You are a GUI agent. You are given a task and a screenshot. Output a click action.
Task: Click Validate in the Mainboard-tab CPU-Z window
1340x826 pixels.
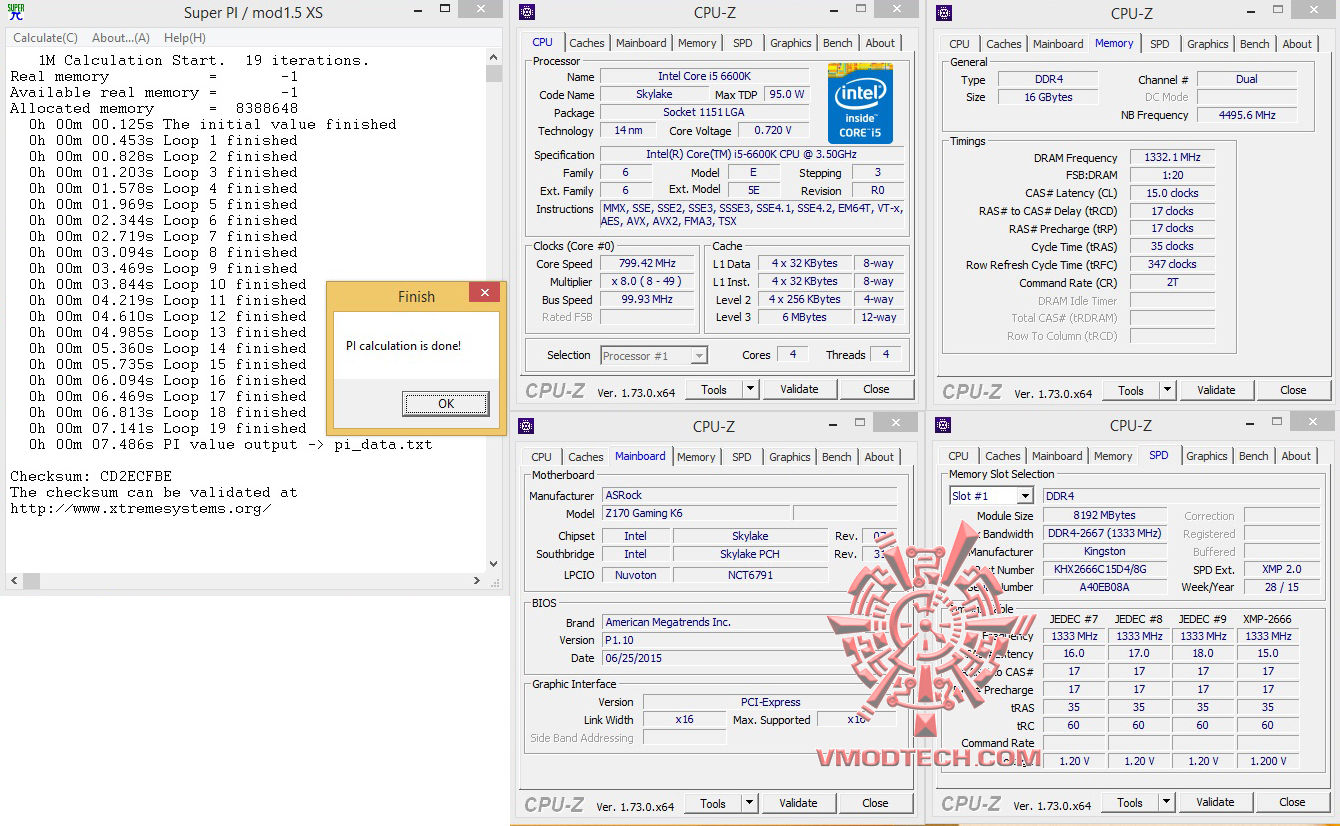coord(798,803)
